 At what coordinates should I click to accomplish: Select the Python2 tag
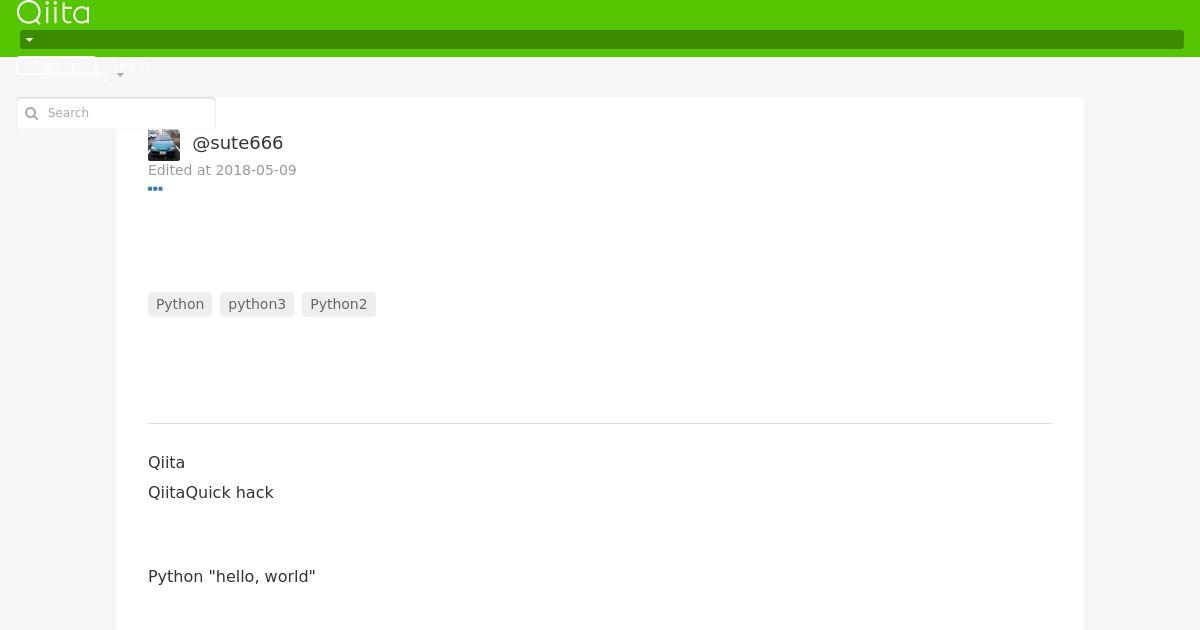[339, 304]
